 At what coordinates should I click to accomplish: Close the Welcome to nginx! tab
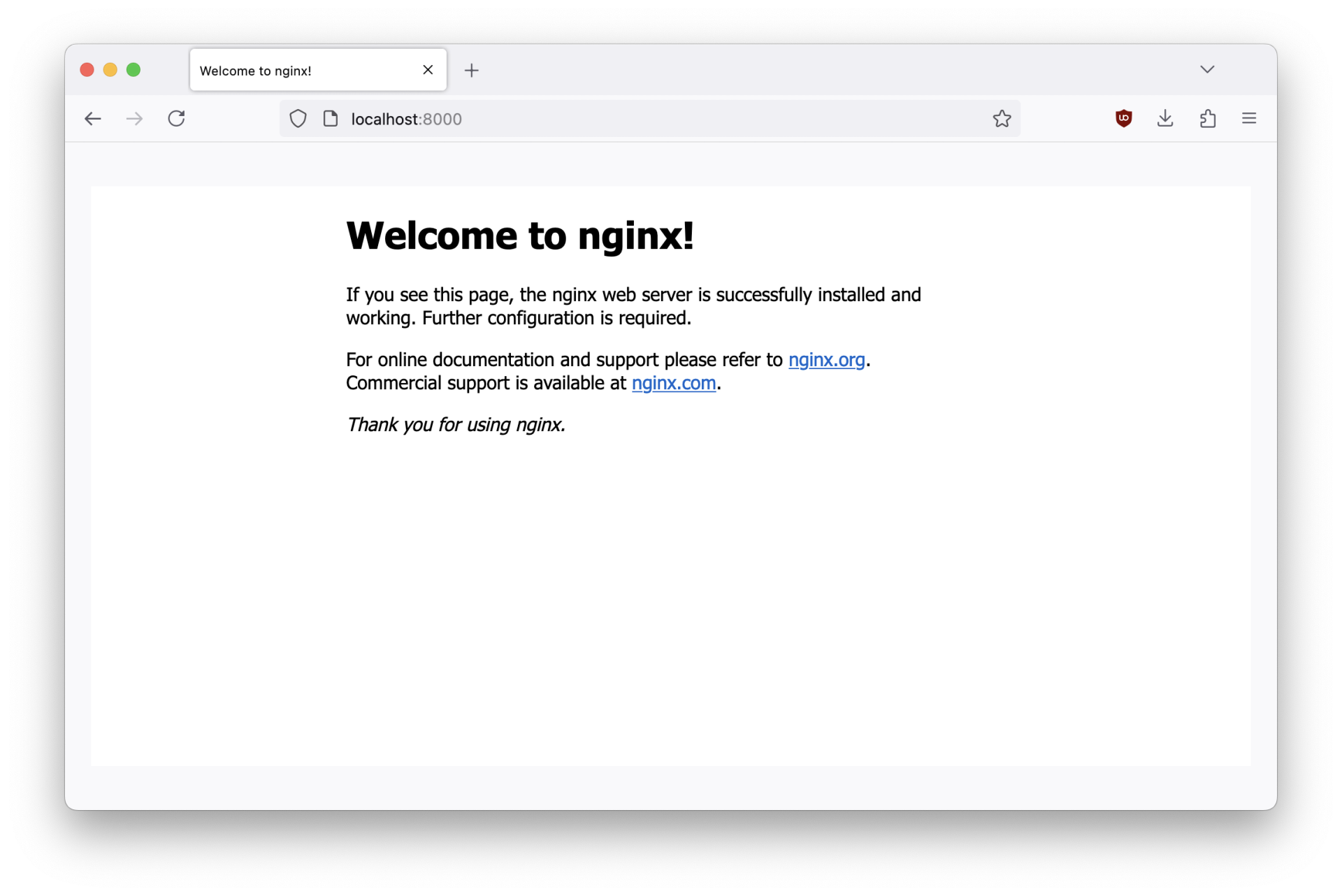coord(427,70)
